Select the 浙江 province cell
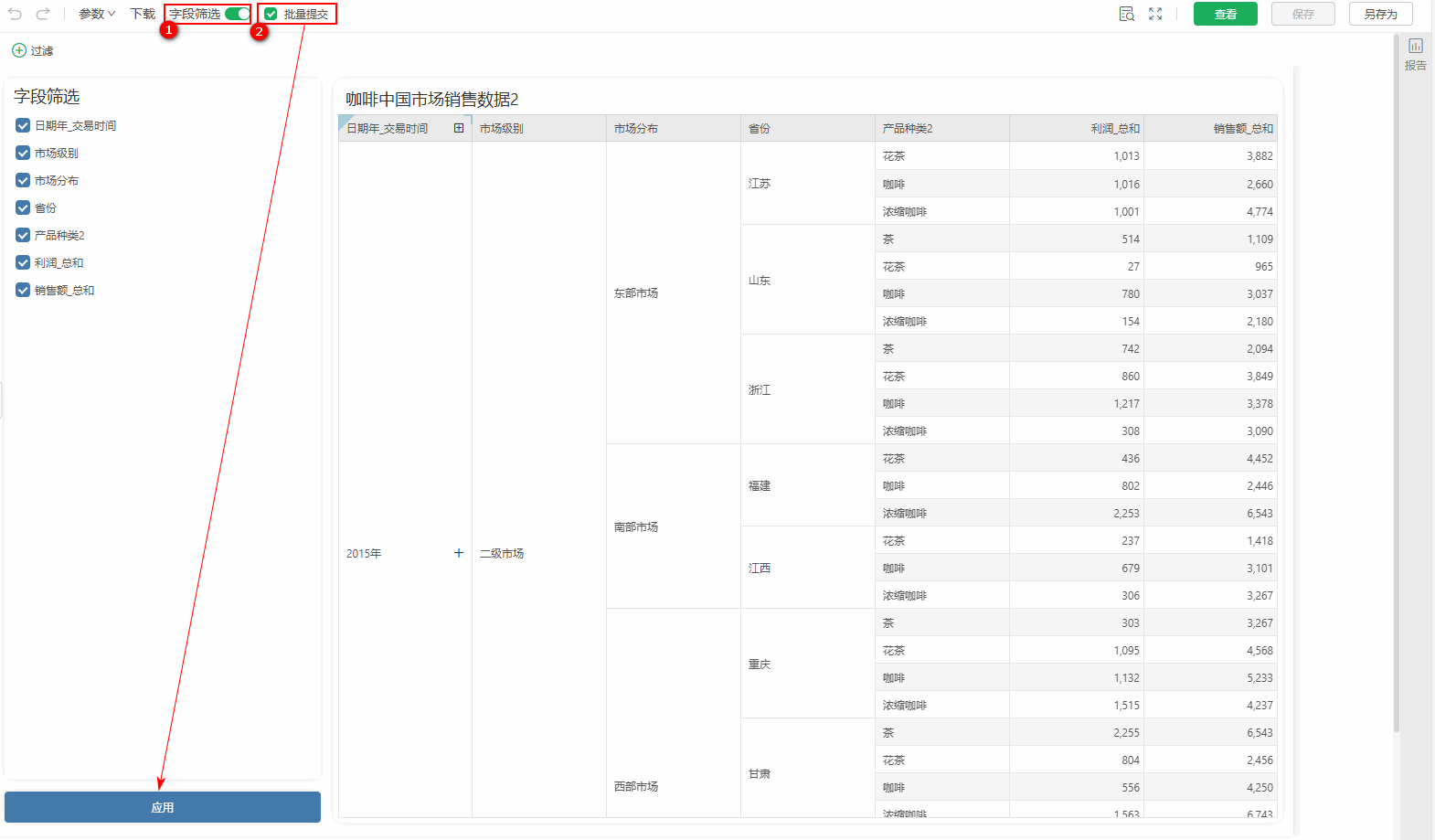Viewport: 1435px width, 840px height. (x=808, y=389)
